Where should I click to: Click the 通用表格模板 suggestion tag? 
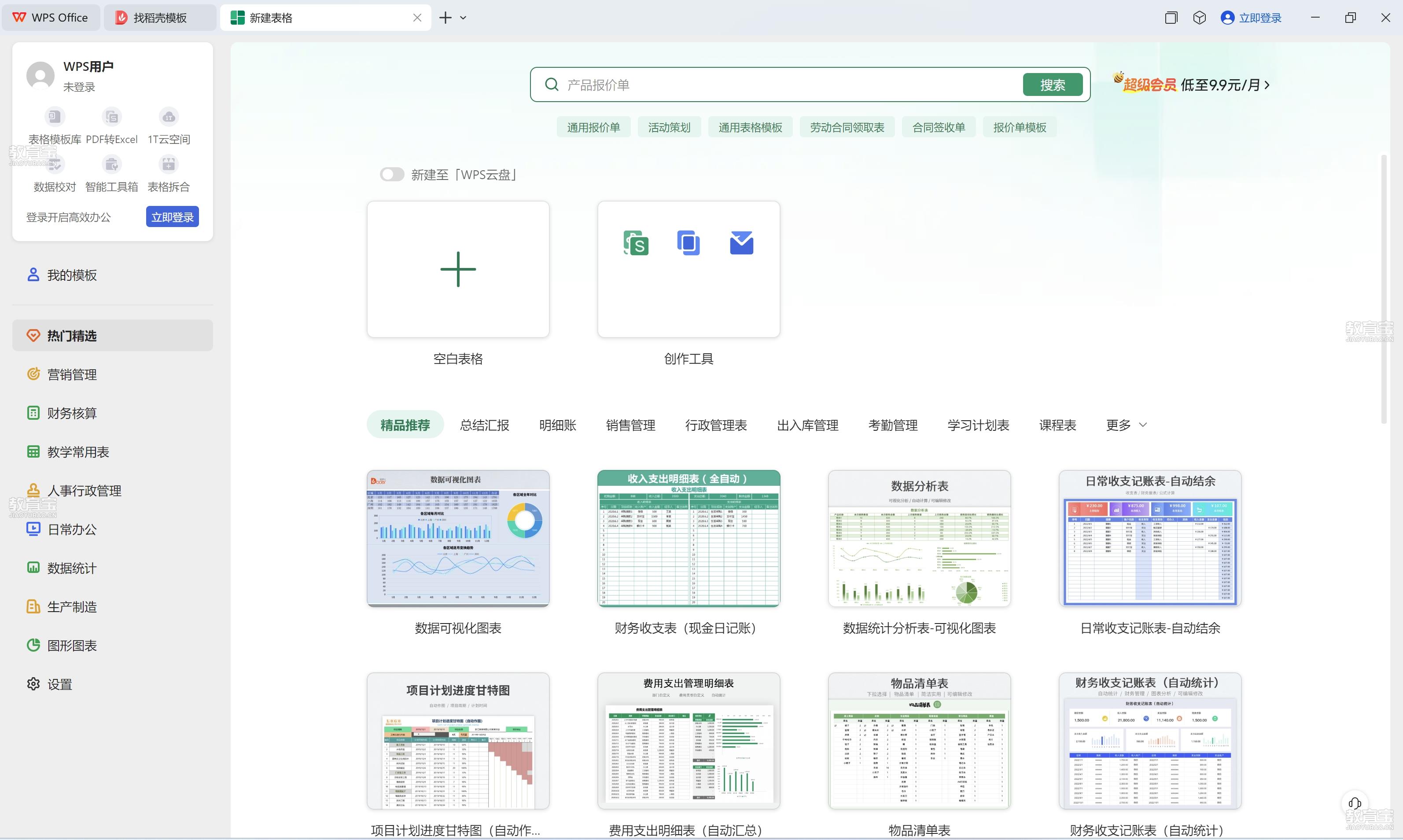[750, 127]
